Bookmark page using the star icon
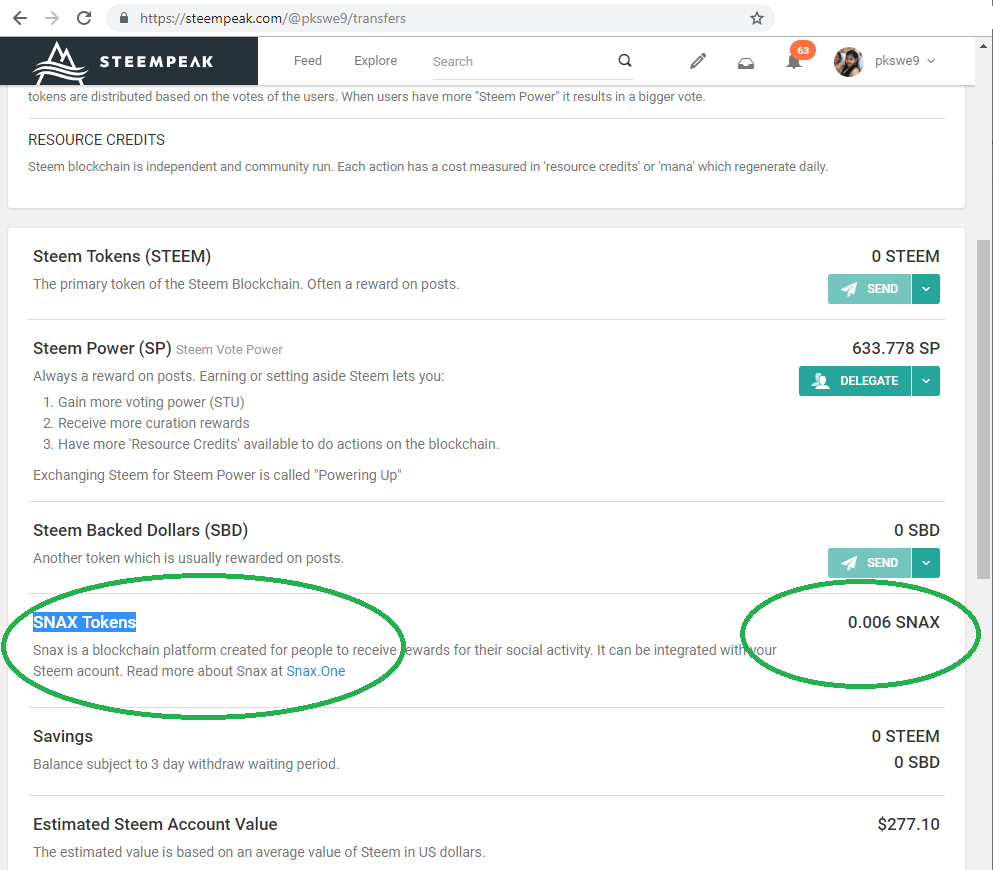 757,18
